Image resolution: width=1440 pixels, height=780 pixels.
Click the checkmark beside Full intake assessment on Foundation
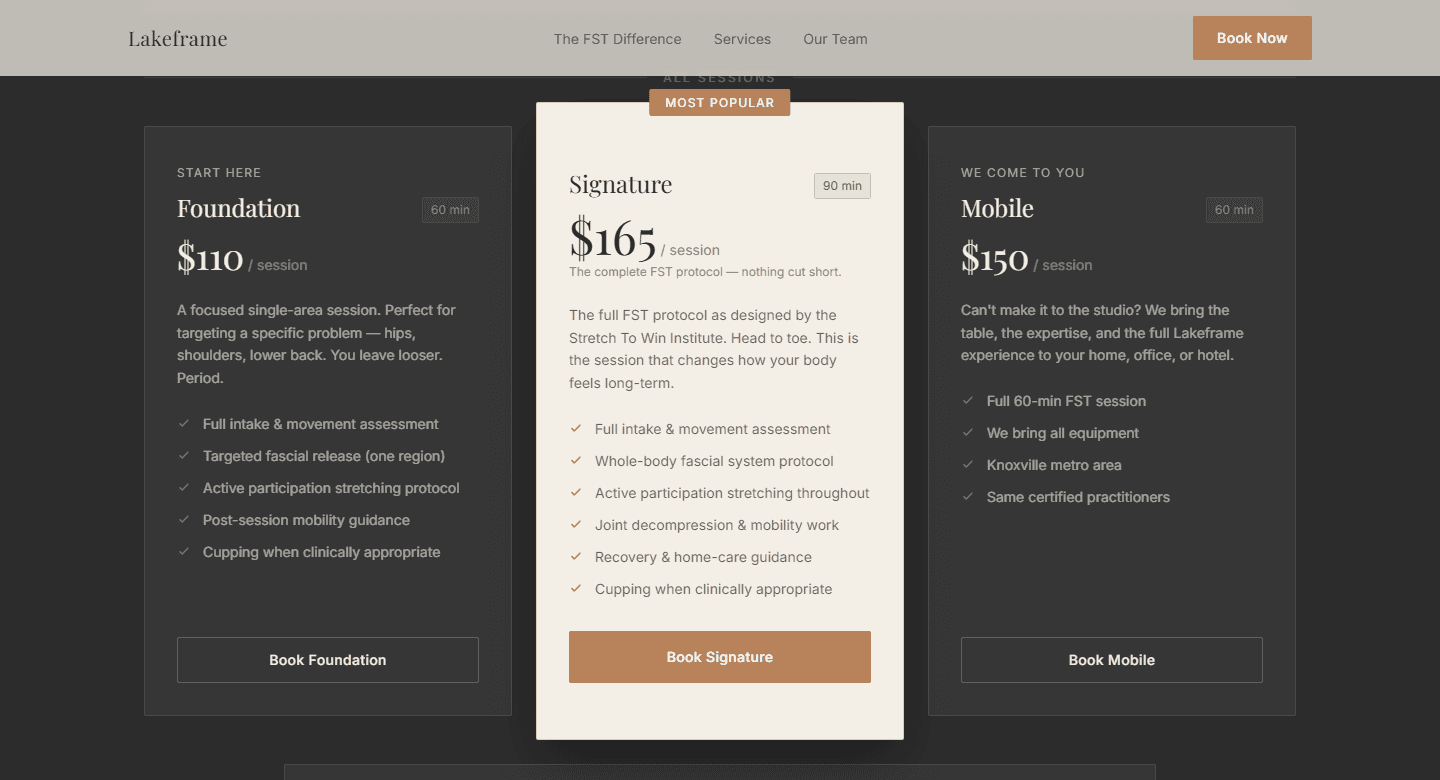pos(186,424)
